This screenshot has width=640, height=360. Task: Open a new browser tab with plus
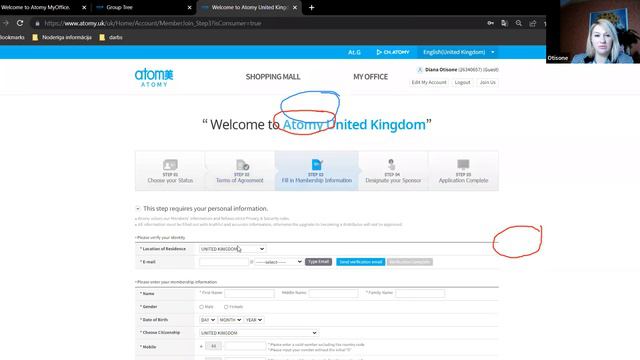click(x=311, y=7)
